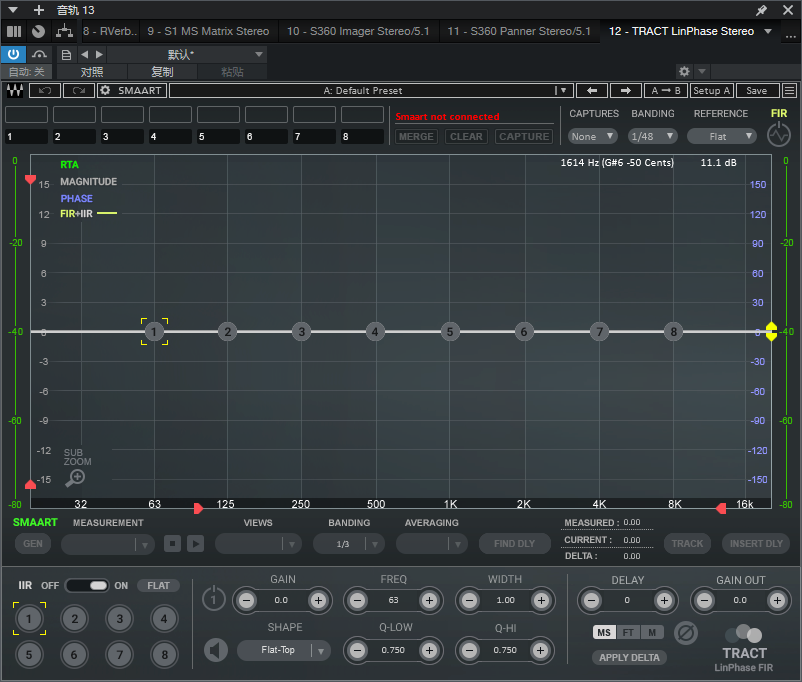802x682 pixels.
Task: Open the CAPTURES None dropdown
Action: pyautogui.click(x=592, y=137)
